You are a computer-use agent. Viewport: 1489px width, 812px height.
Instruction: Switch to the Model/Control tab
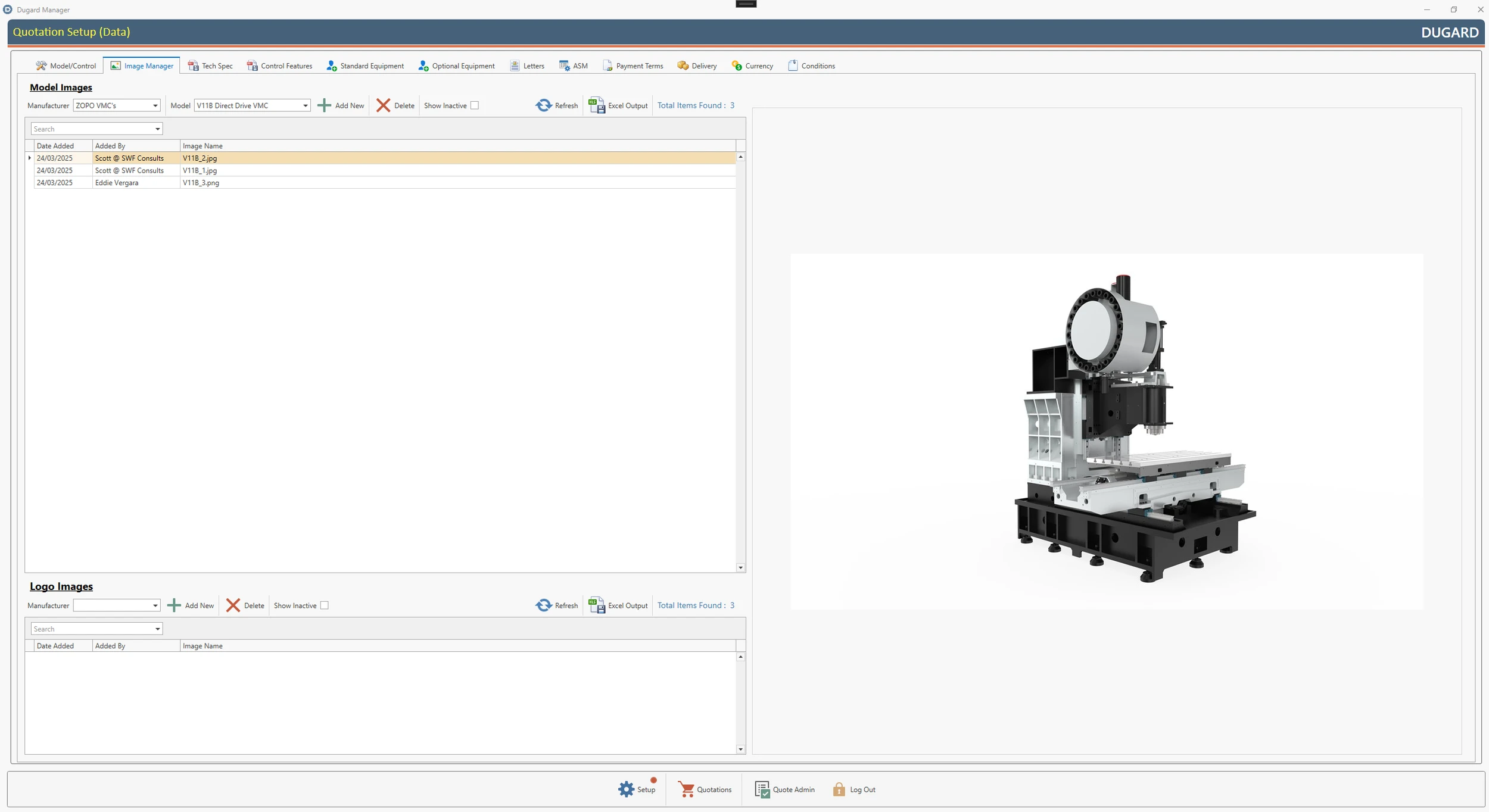[66, 65]
